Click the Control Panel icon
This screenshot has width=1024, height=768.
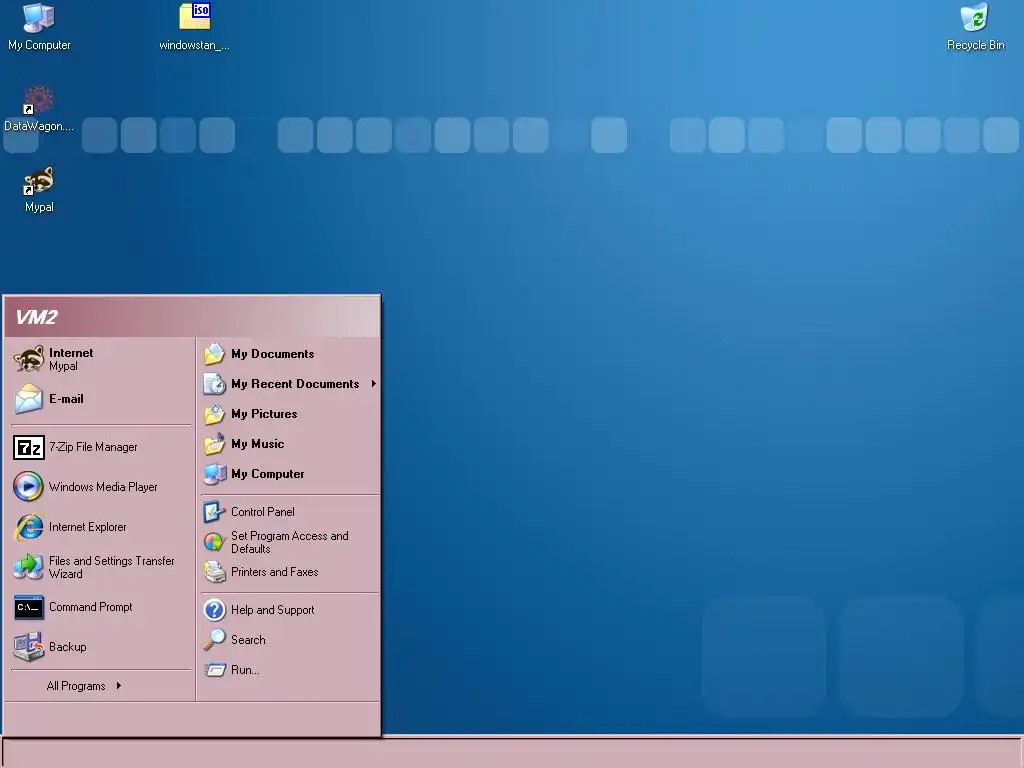click(214, 512)
